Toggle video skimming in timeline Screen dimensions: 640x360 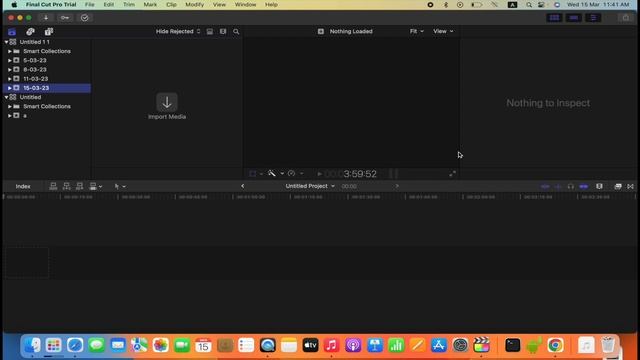coord(545,187)
